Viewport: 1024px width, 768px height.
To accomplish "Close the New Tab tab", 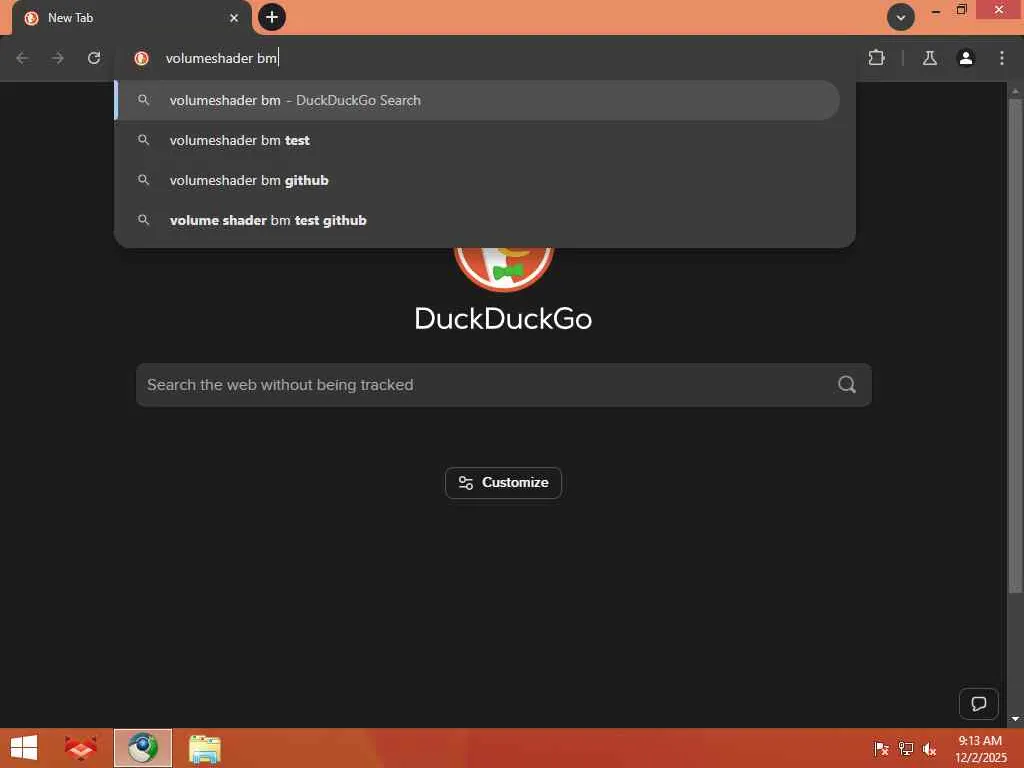I will click(234, 18).
